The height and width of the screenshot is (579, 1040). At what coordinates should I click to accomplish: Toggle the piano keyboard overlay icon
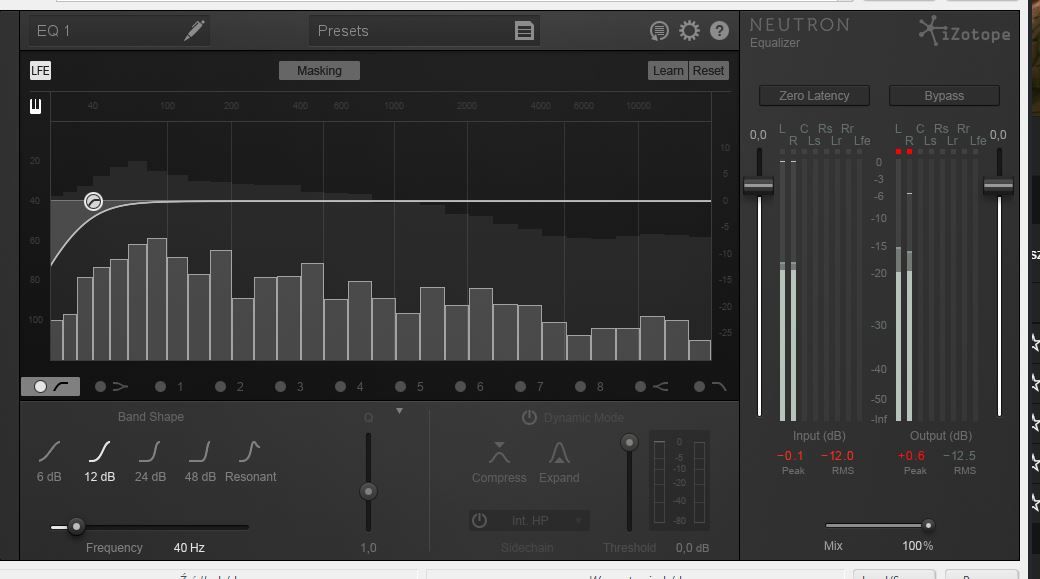point(35,106)
